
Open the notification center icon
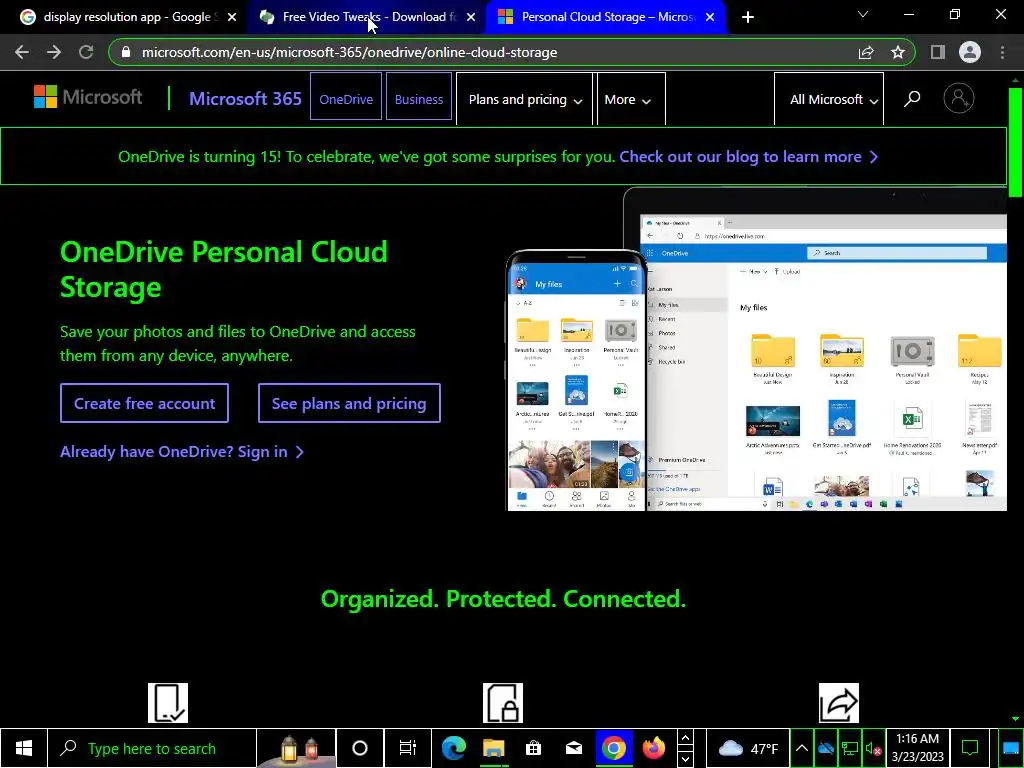(970, 748)
